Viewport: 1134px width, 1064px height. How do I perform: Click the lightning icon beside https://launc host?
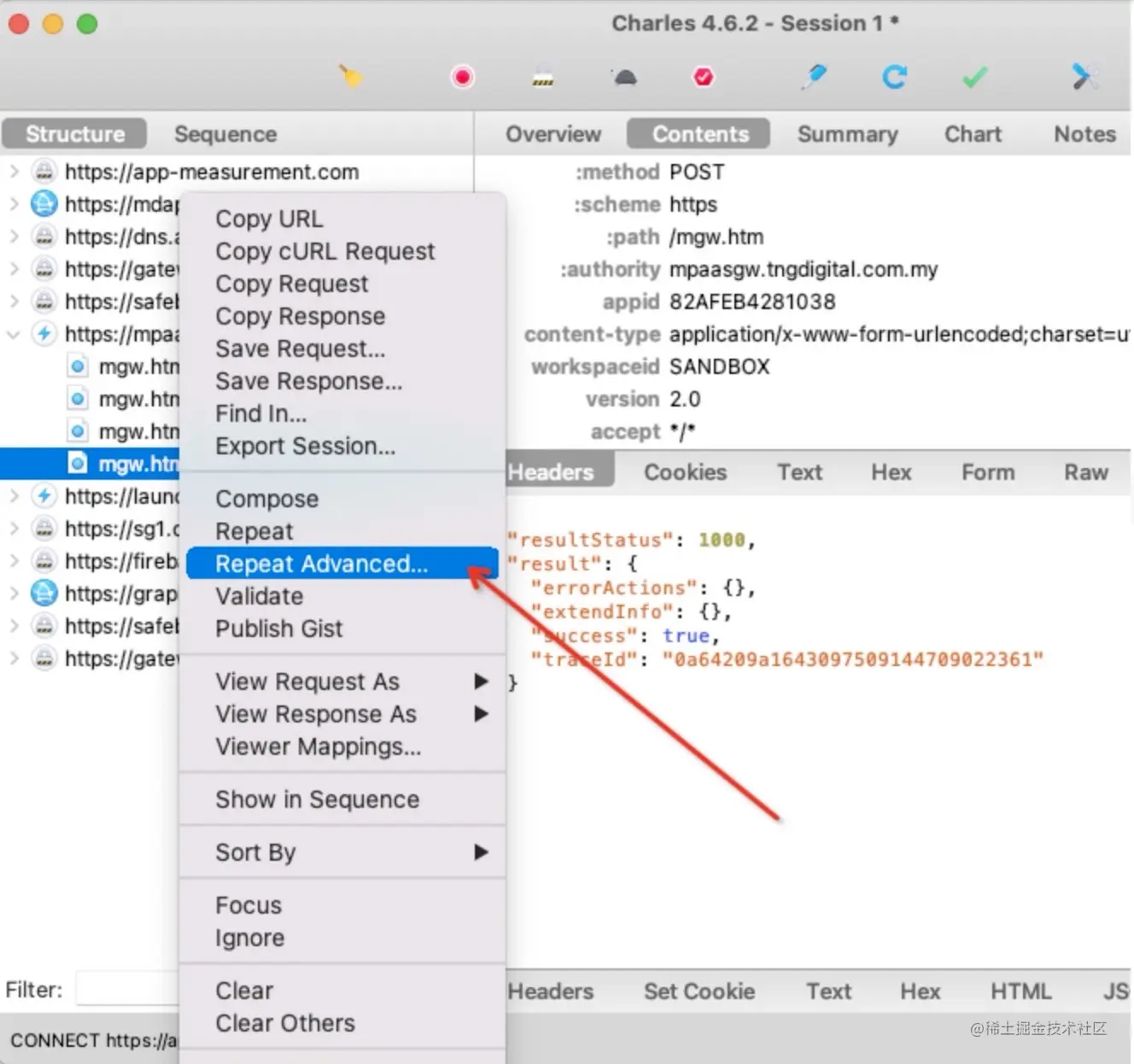pos(44,496)
